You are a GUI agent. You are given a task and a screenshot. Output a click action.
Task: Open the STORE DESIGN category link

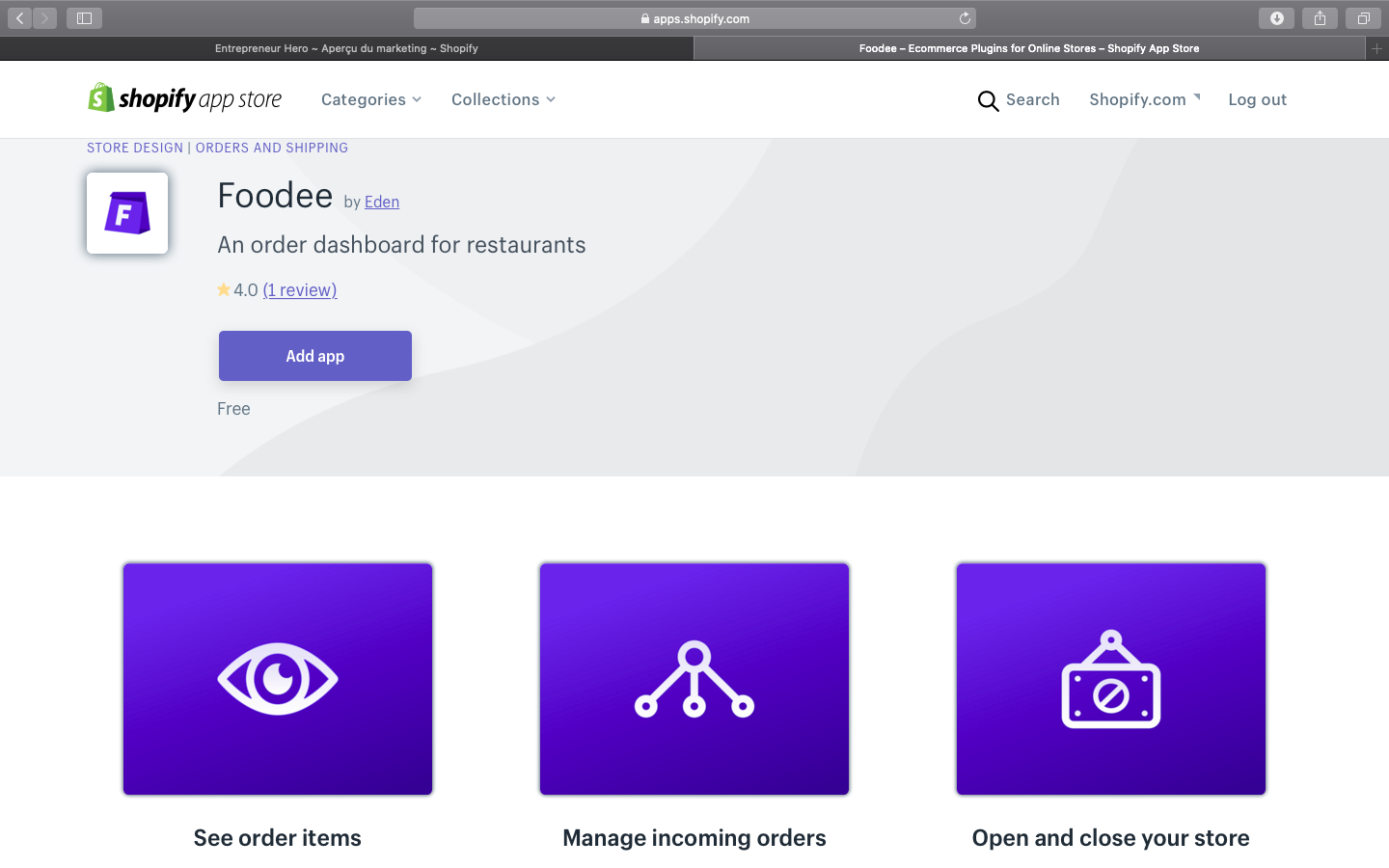coord(135,148)
